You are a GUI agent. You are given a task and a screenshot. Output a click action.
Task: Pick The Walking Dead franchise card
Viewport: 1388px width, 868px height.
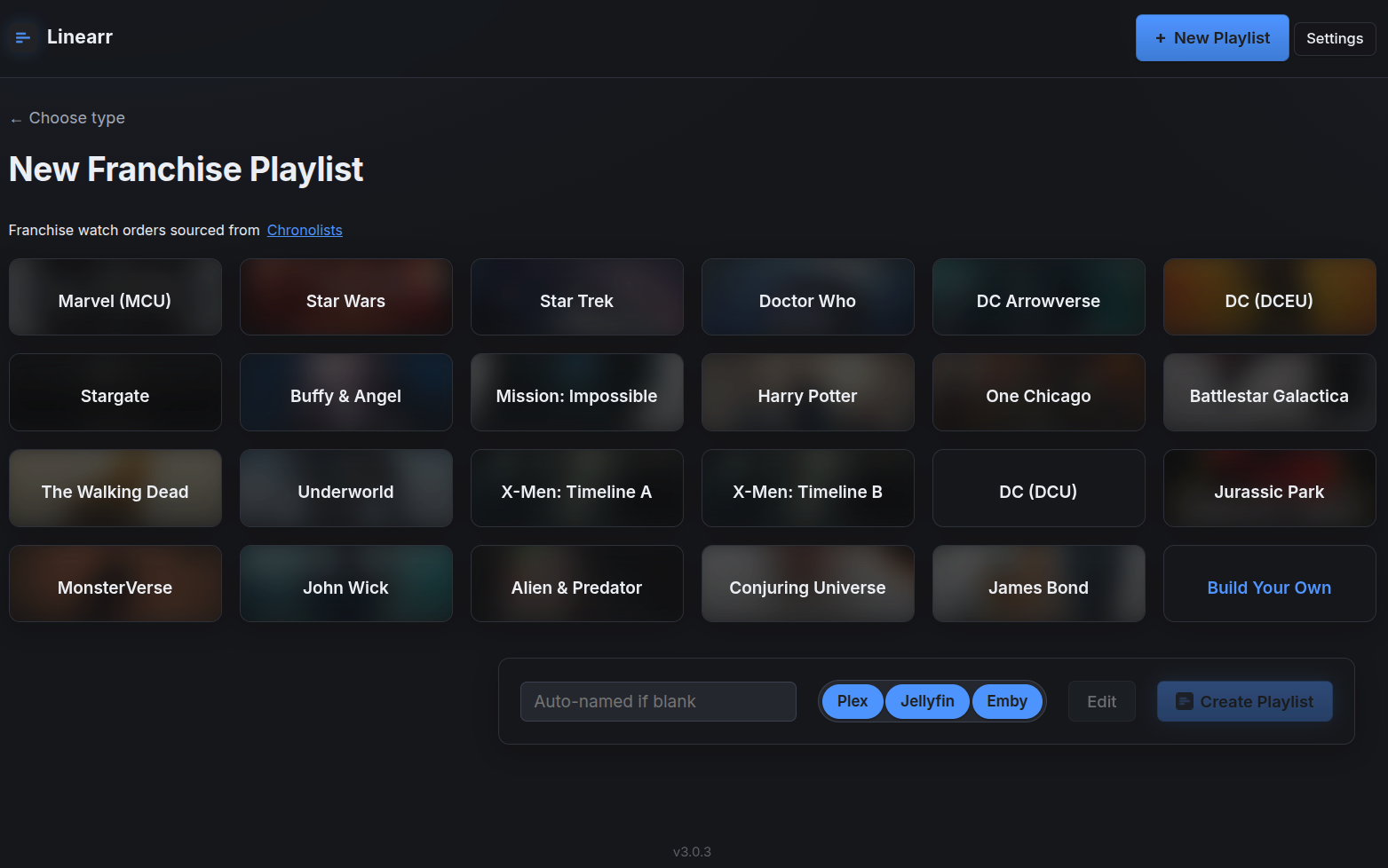tap(115, 488)
